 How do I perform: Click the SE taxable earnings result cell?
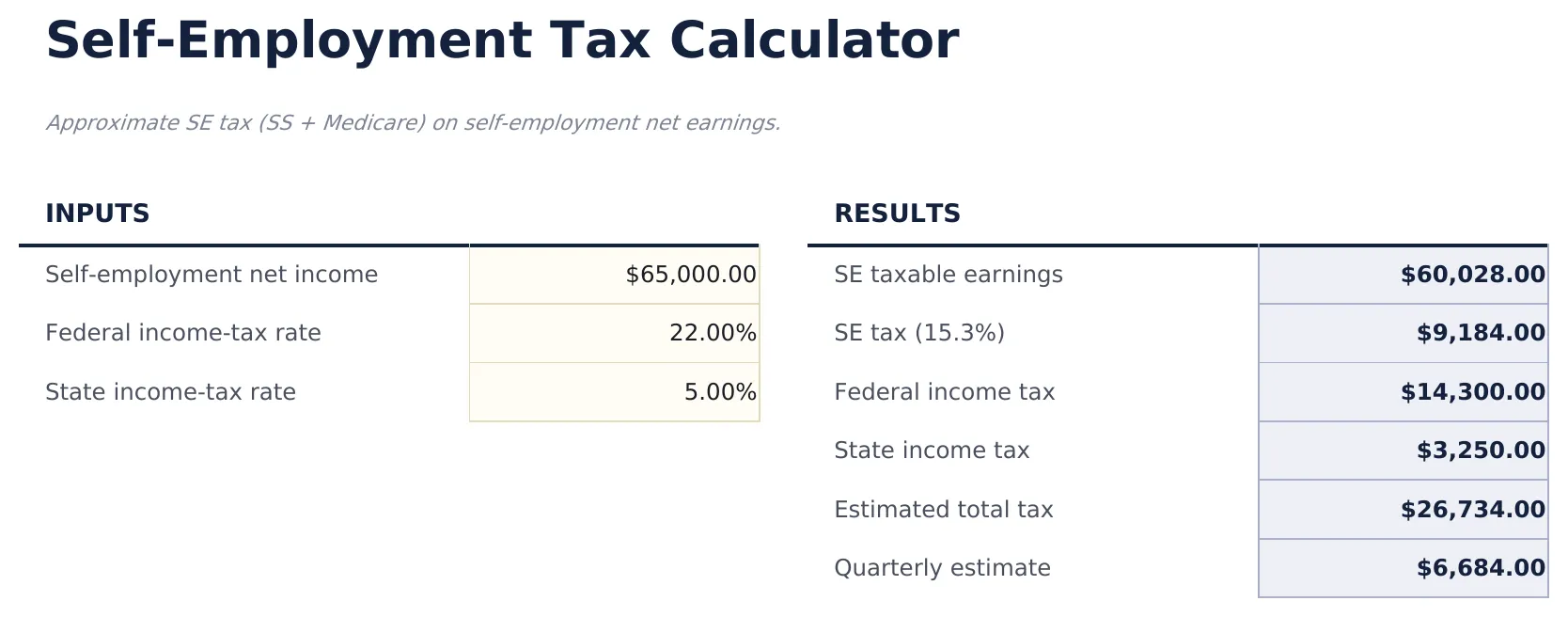pos(1403,275)
